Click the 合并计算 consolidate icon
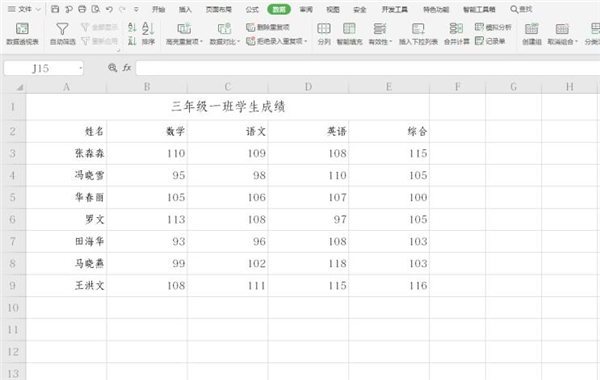 tap(456, 34)
